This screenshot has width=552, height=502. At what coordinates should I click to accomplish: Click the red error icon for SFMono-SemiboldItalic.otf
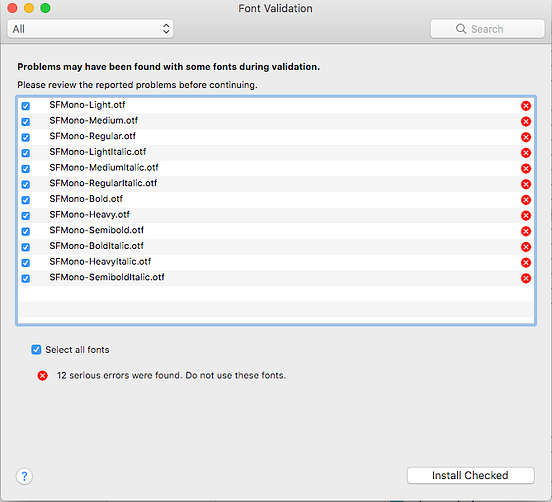[x=526, y=278]
